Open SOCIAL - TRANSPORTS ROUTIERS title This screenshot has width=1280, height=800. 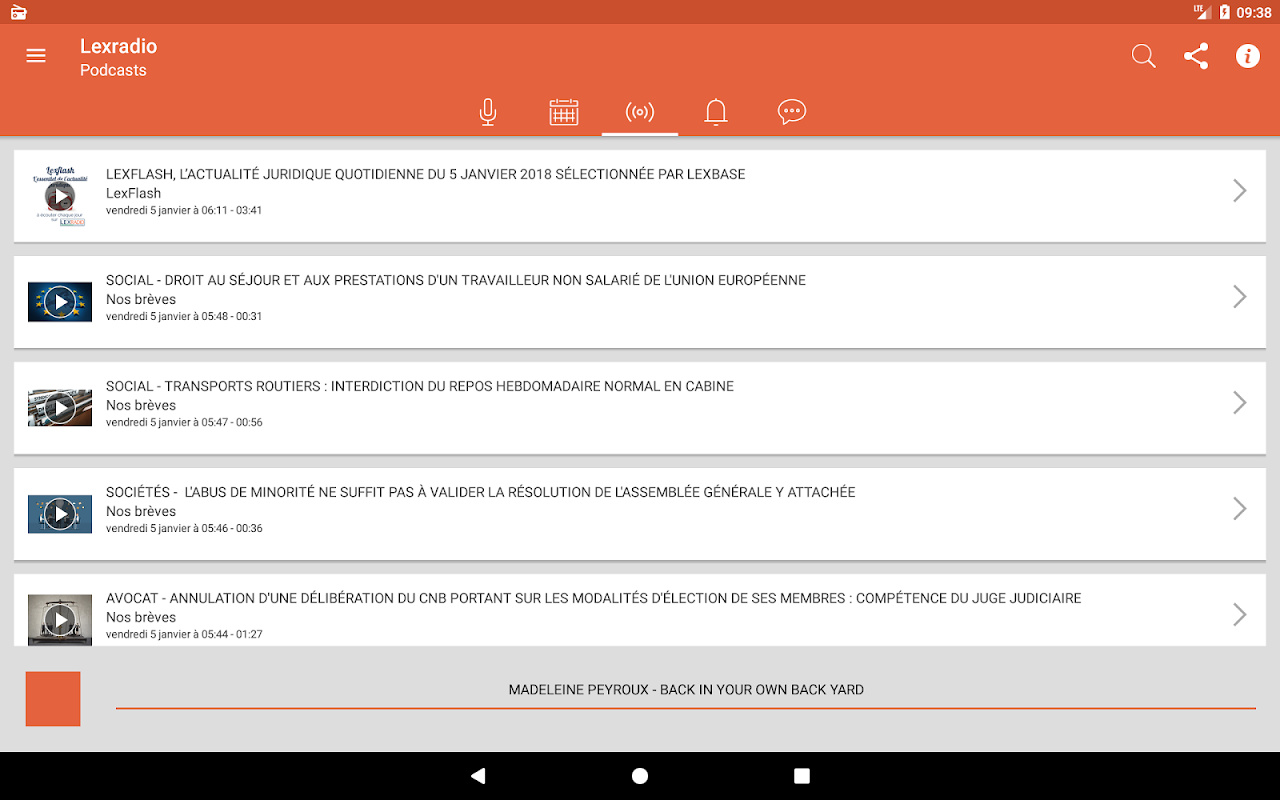click(420, 386)
